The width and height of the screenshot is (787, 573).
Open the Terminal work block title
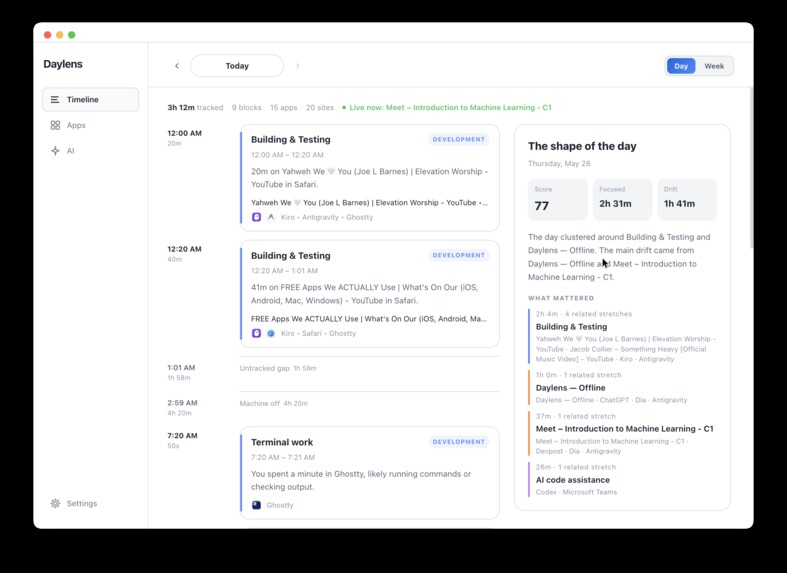click(x=282, y=442)
